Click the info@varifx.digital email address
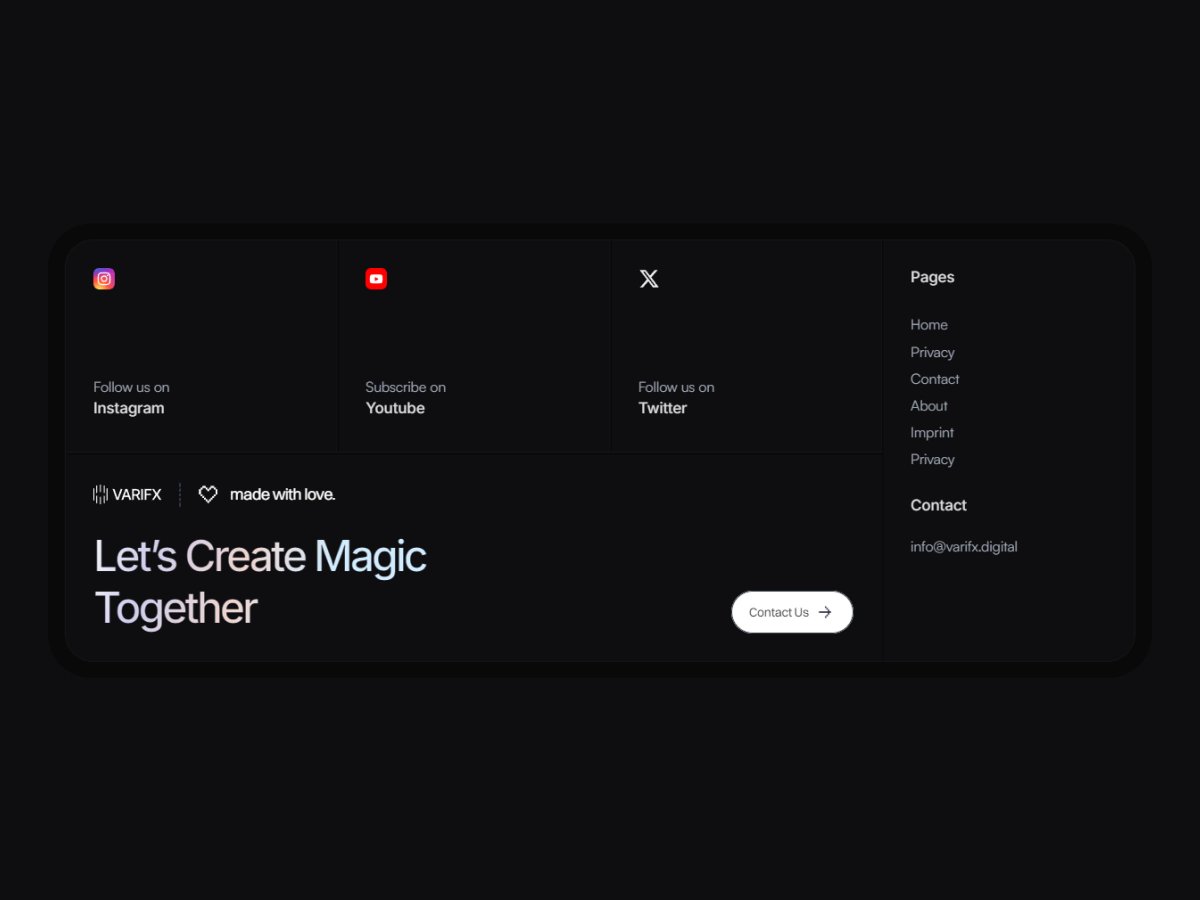Image resolution: width=1200 pixels, height=900 pixels. click(963, 546)
